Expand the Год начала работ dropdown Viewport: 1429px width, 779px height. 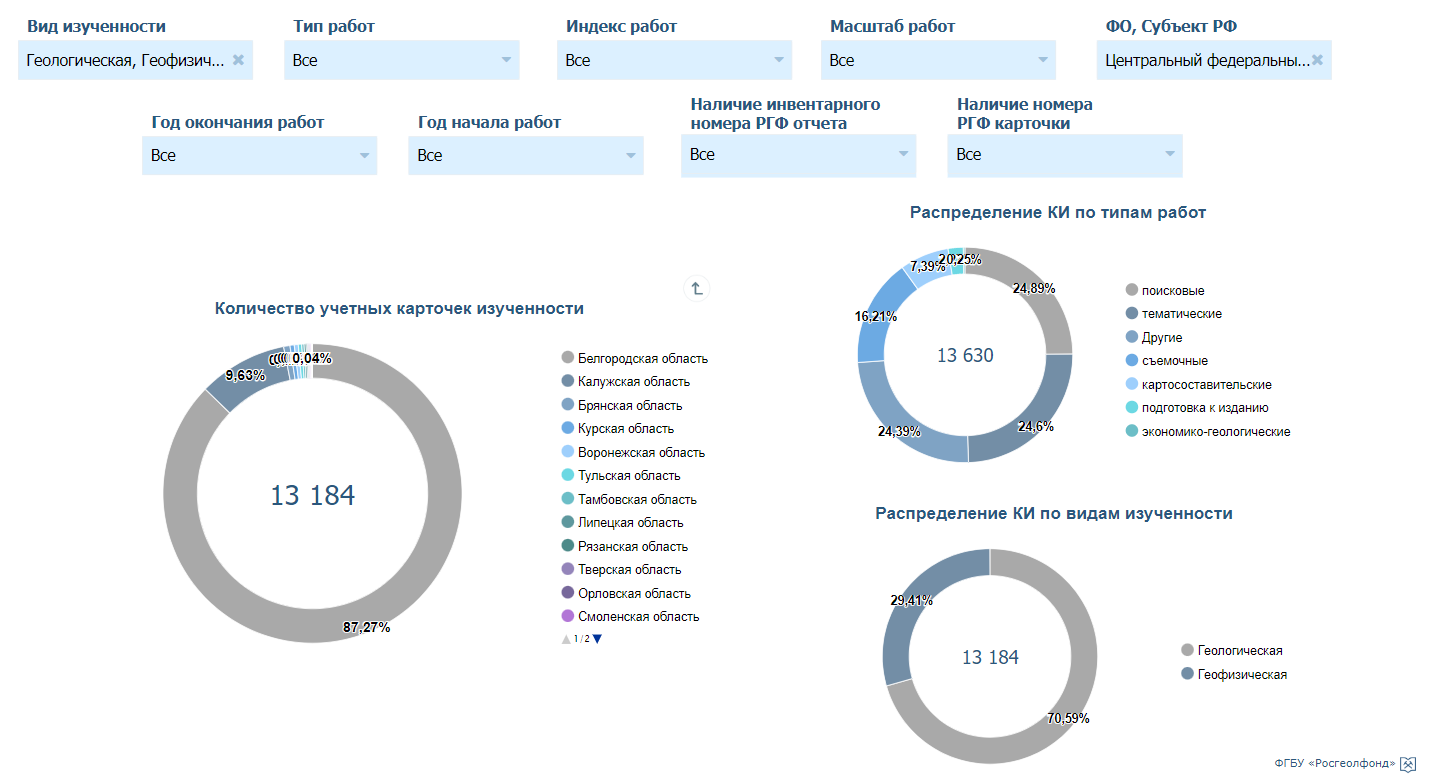click(x=526, y=155)
